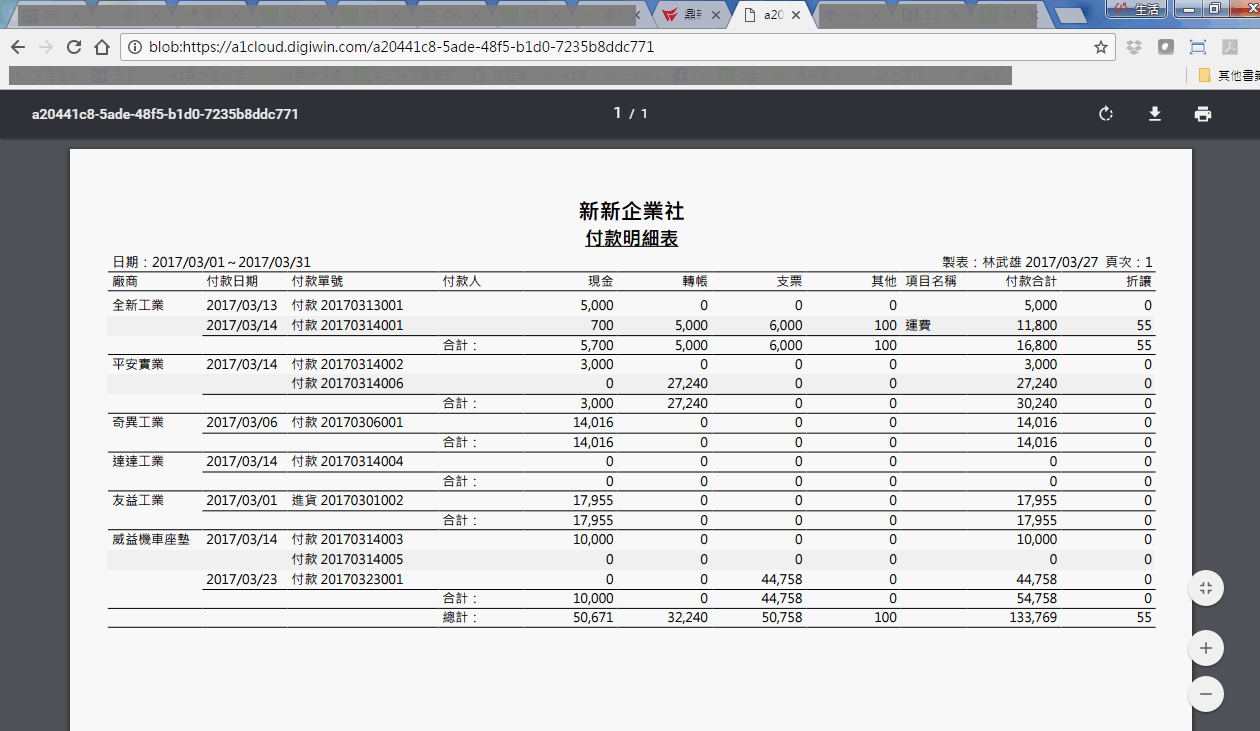Click payment number 付款 20170314006

point(347,383)
